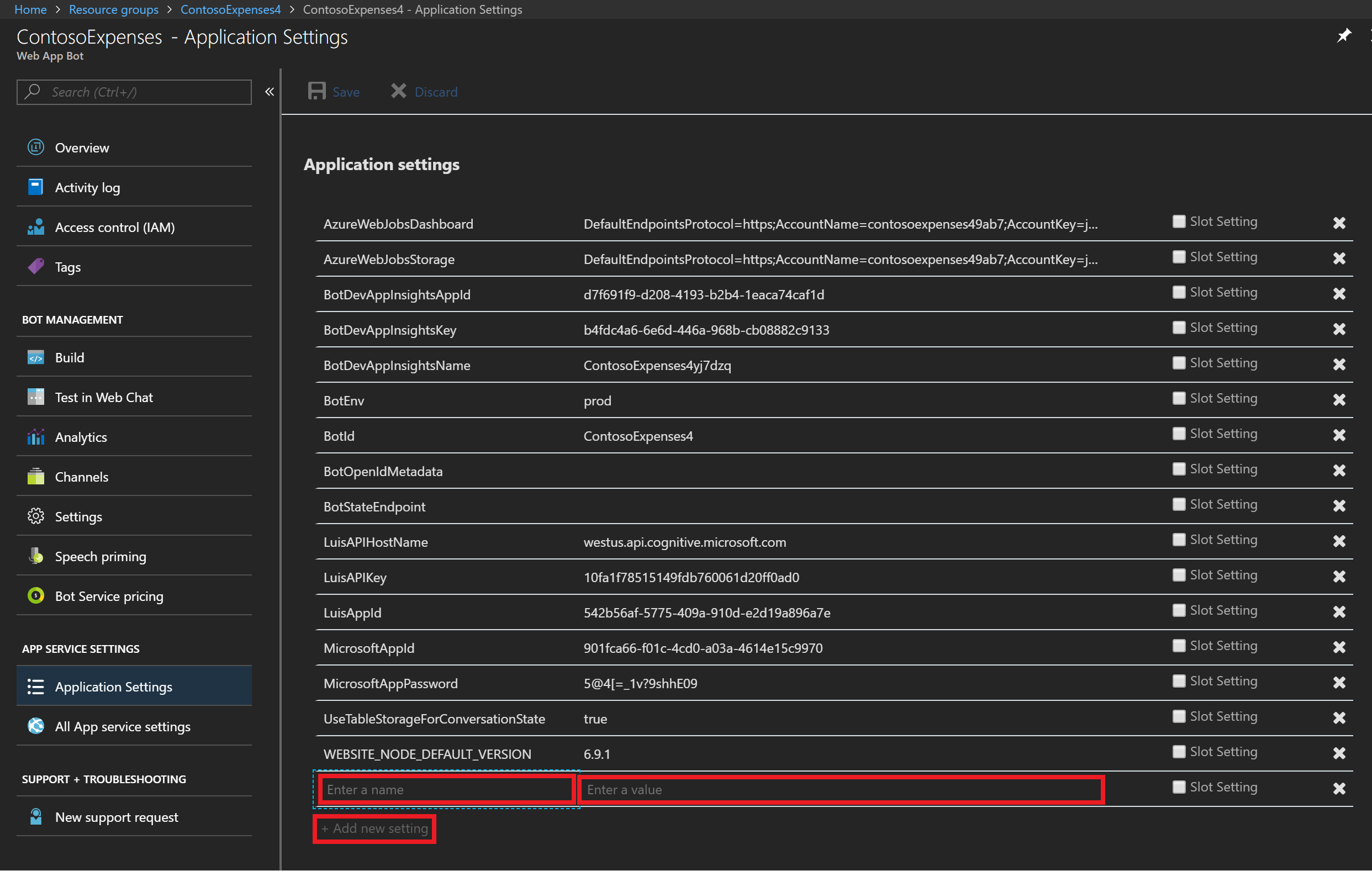Click the AzureWebJobsStorage connection string value

click(840, 259)
